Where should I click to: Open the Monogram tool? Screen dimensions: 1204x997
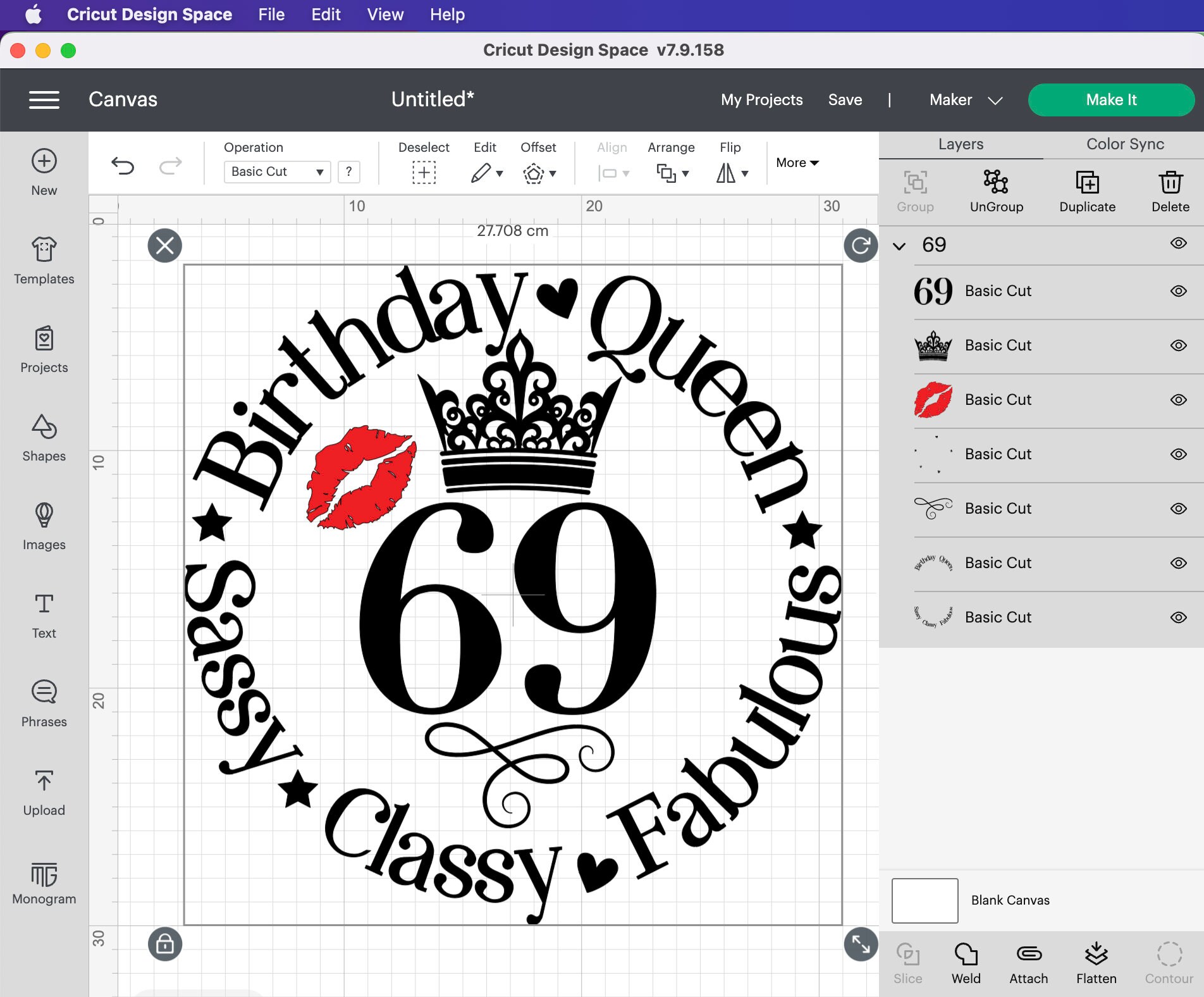(43, 882)
